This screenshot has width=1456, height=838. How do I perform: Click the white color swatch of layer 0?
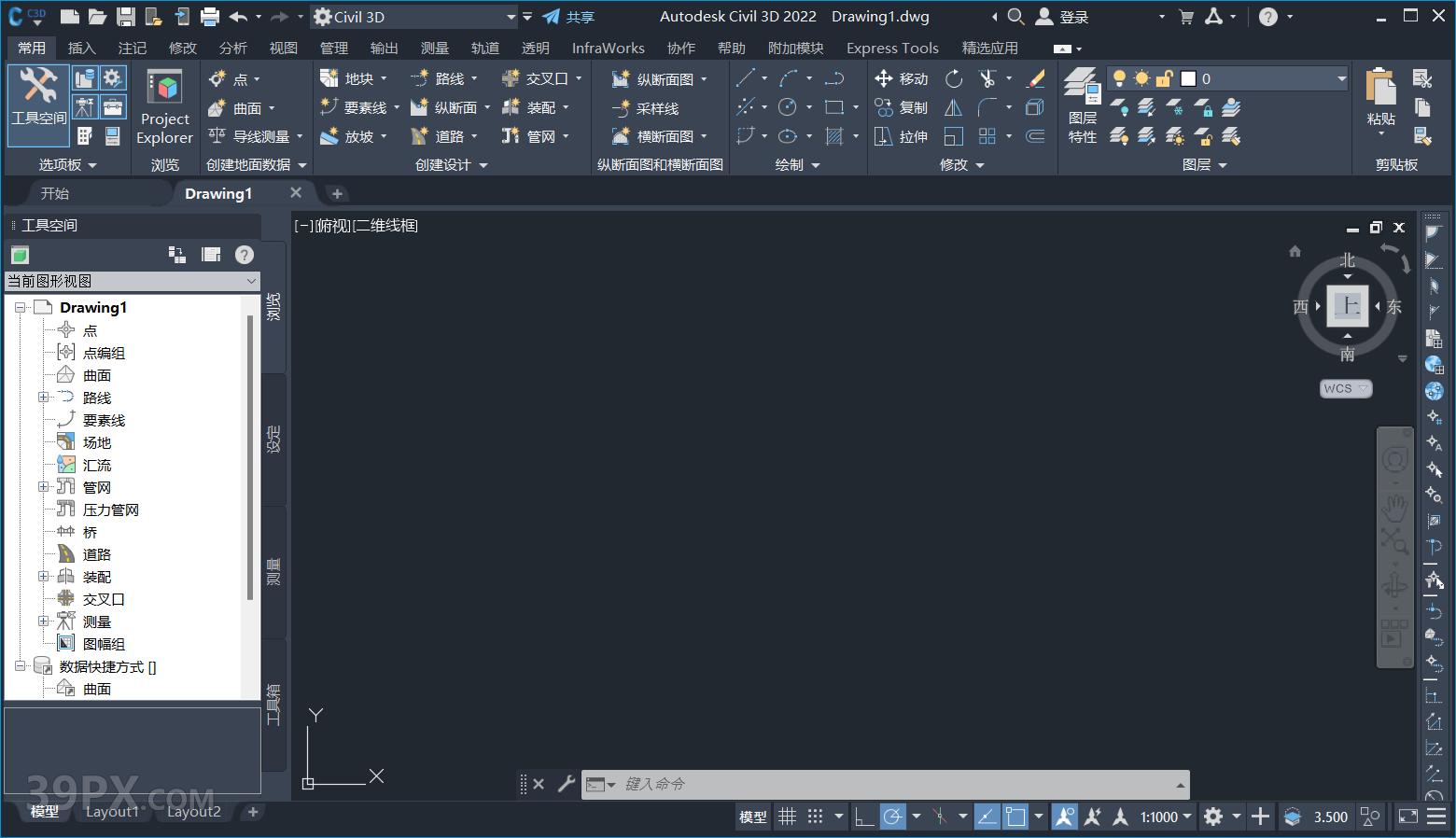1188,78
